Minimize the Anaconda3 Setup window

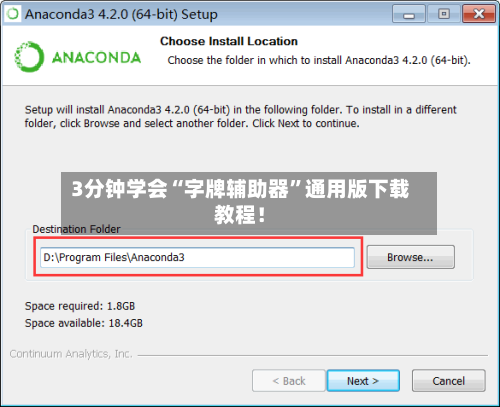coord(409,14)
